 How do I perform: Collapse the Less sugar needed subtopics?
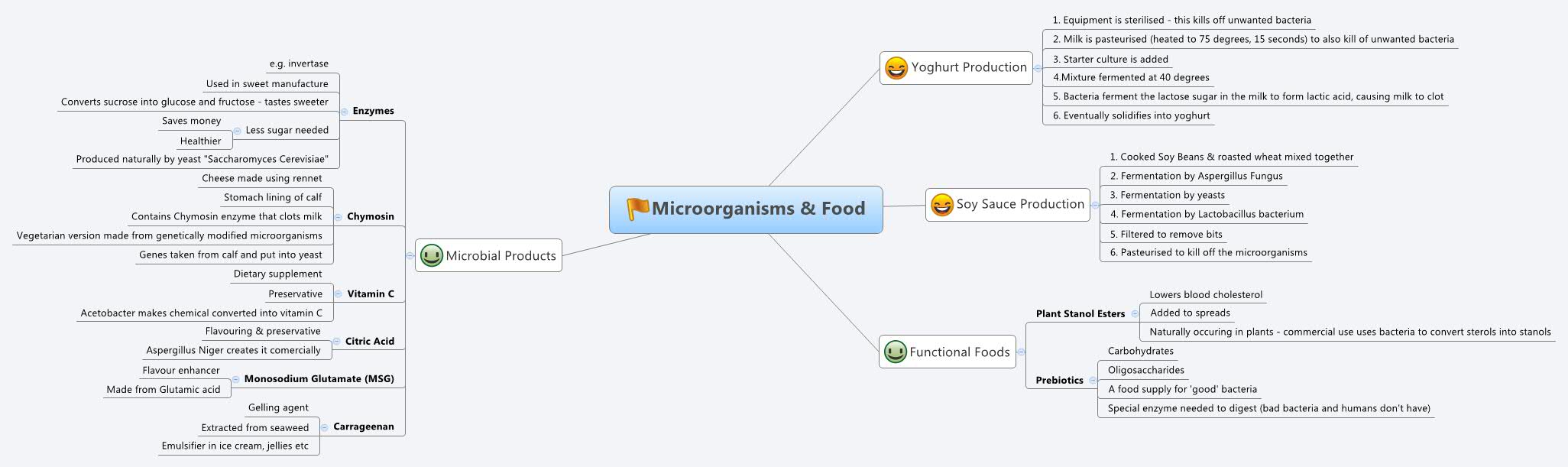237,131
